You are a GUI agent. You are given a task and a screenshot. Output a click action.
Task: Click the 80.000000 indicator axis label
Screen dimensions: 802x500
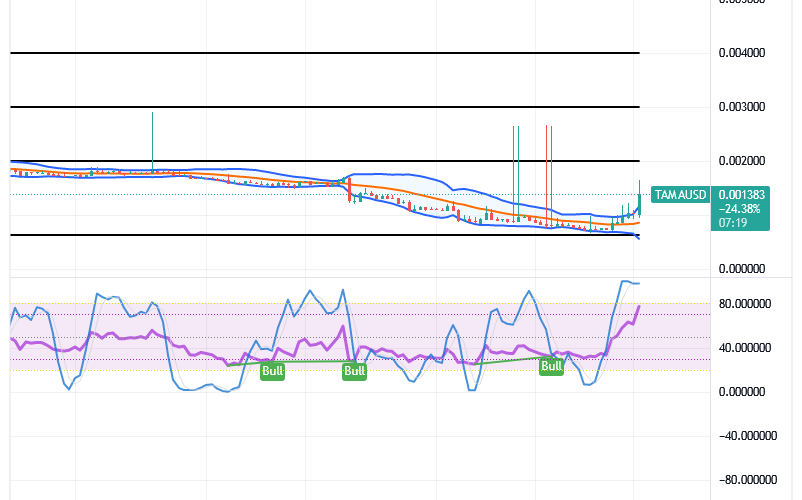coord(745,304)
